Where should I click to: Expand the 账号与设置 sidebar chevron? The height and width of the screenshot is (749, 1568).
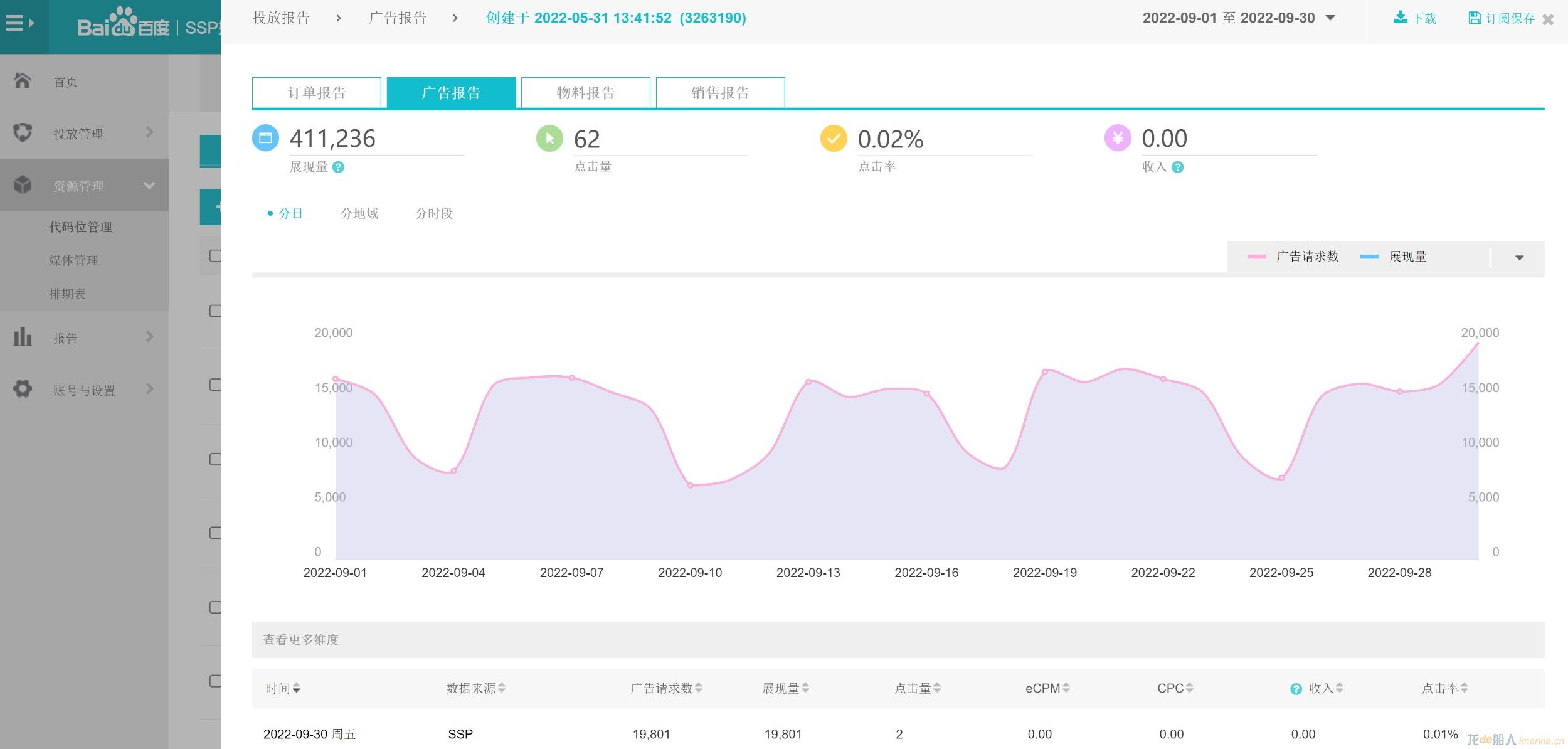149,389
